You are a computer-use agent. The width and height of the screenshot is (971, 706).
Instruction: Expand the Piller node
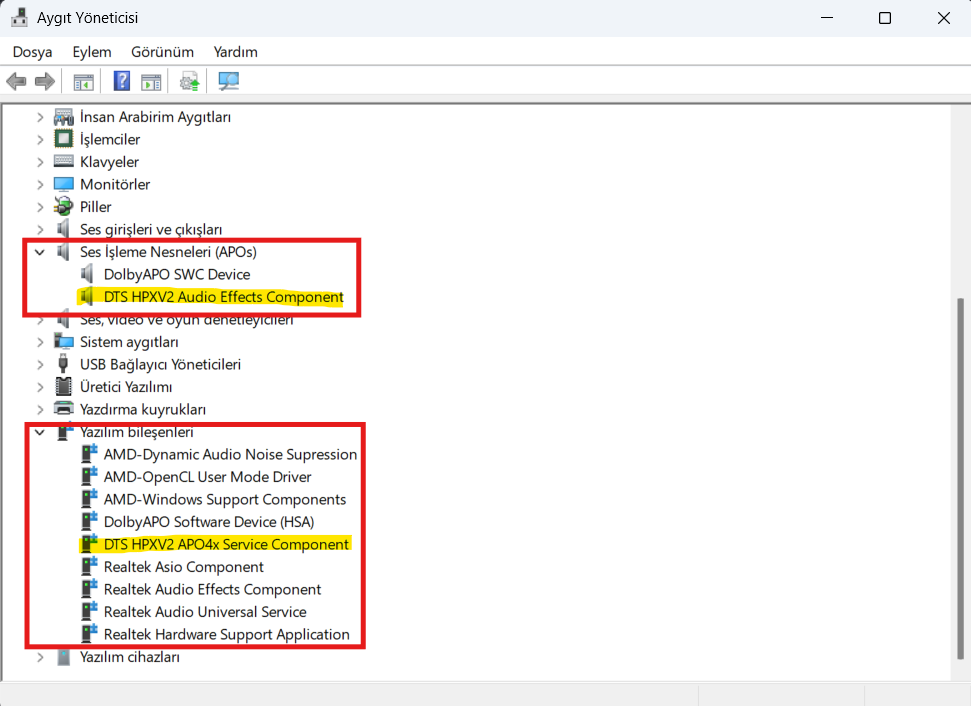40,207
